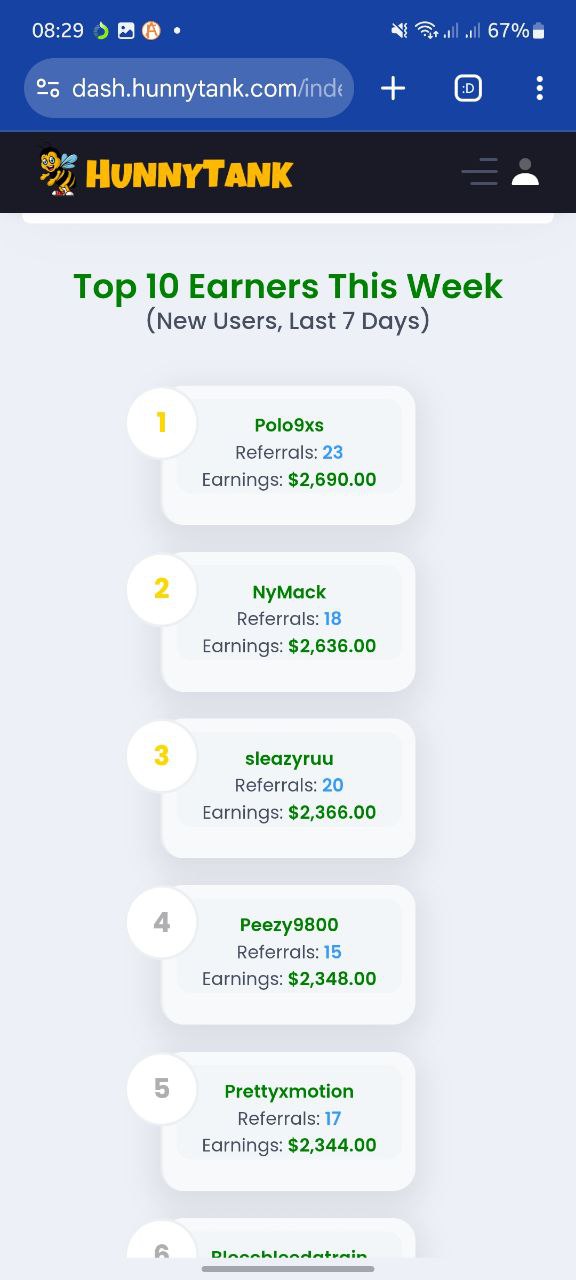Tap the rank 5 badge circle
The width and height of the screenshot is (576, 1280).
coord(162,1089)
